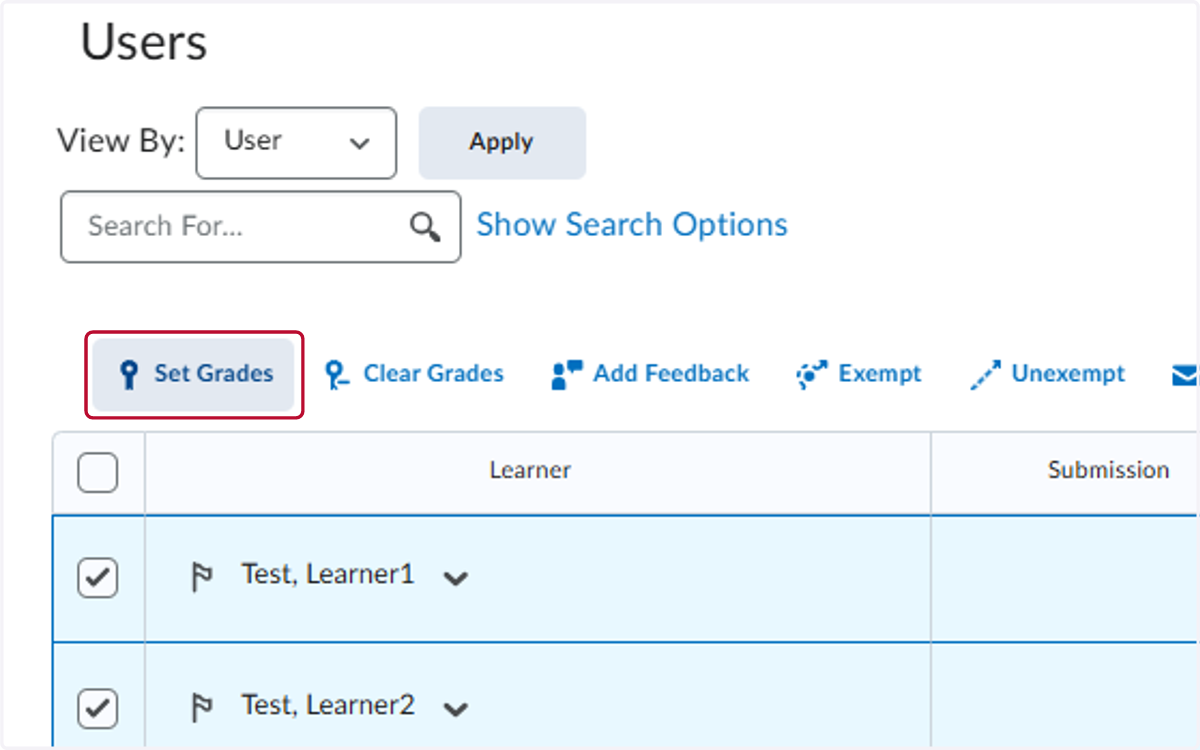The height and width of the screenshot is (750, 1200).
Task: Click the Clear Grades label
Action: click(434, 374)
